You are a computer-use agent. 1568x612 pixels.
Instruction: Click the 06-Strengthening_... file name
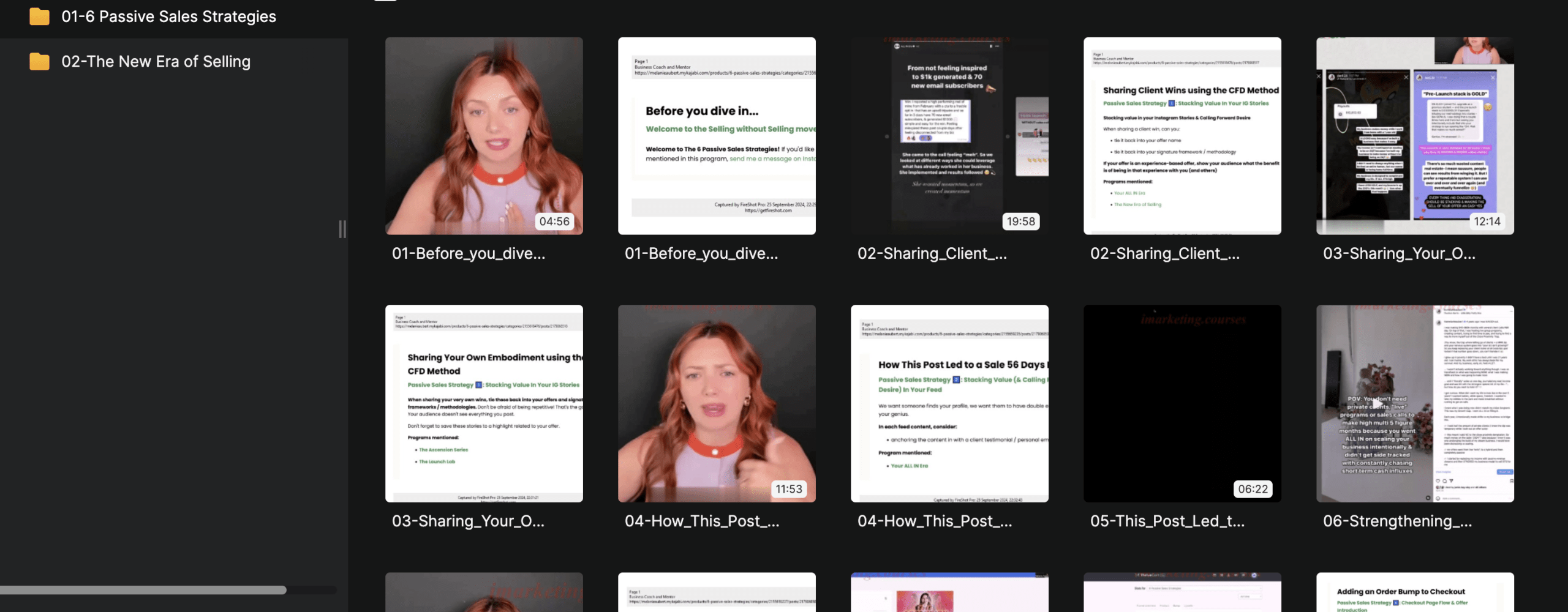(1397, 521)
